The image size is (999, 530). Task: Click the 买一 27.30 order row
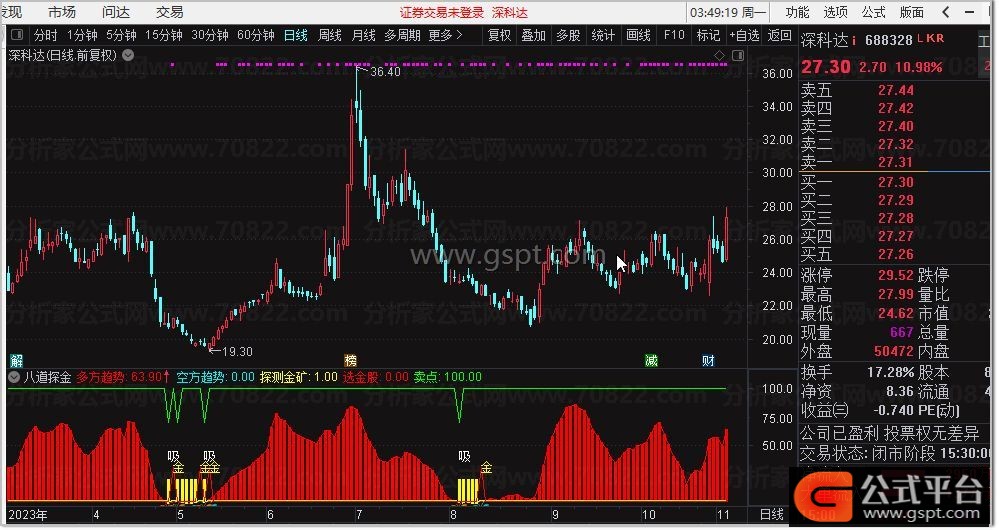click(857, 182)
